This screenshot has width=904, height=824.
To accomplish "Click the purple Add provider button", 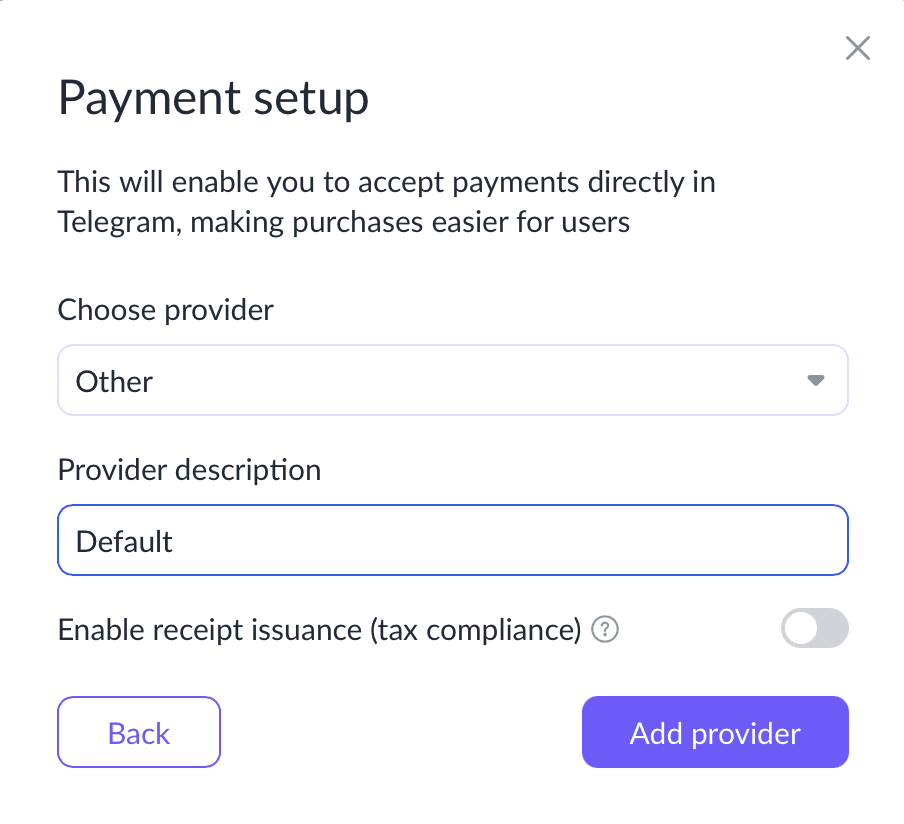I will [x=715, y=732].
